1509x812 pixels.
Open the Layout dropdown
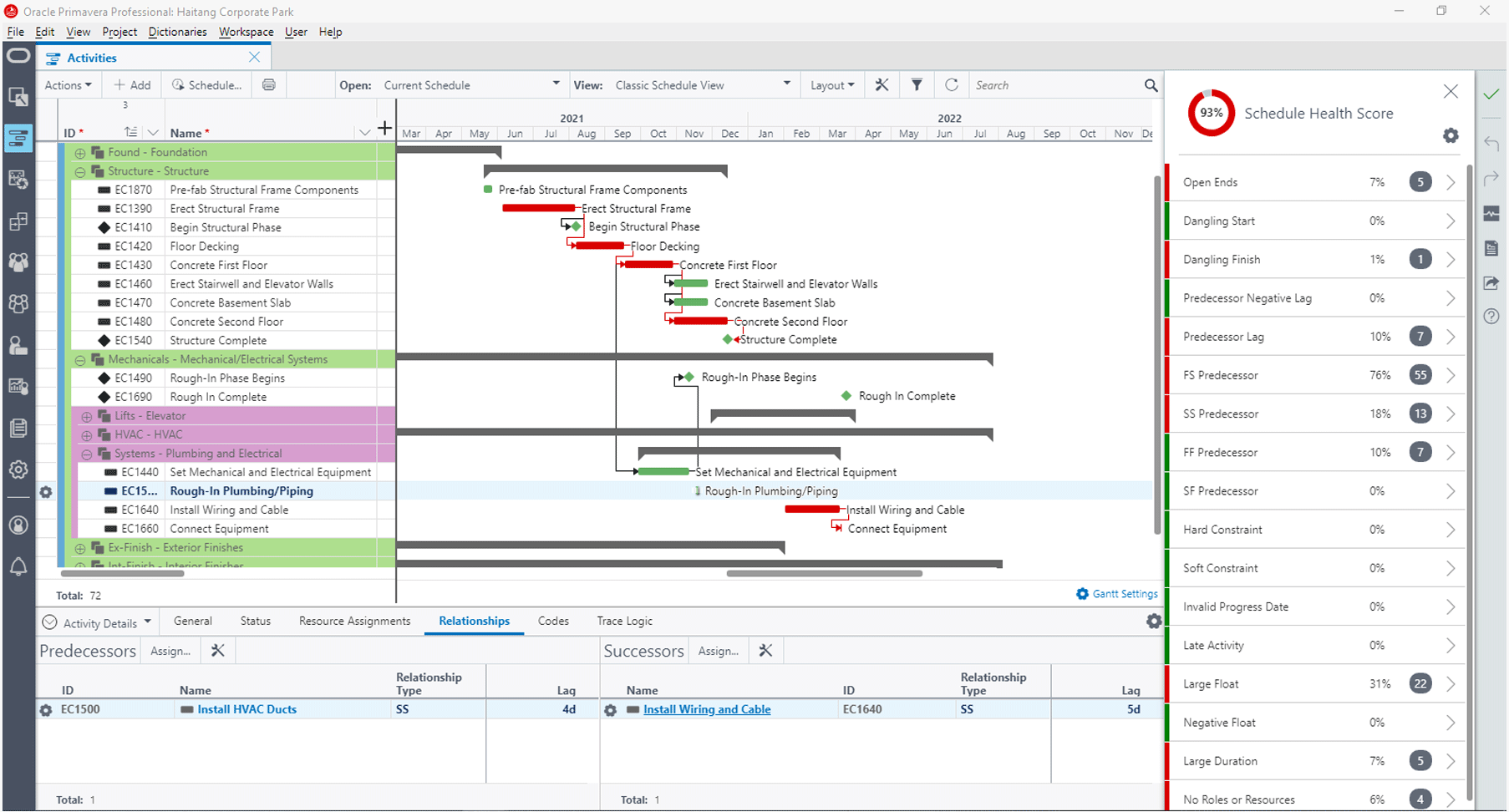coord(832,85)
